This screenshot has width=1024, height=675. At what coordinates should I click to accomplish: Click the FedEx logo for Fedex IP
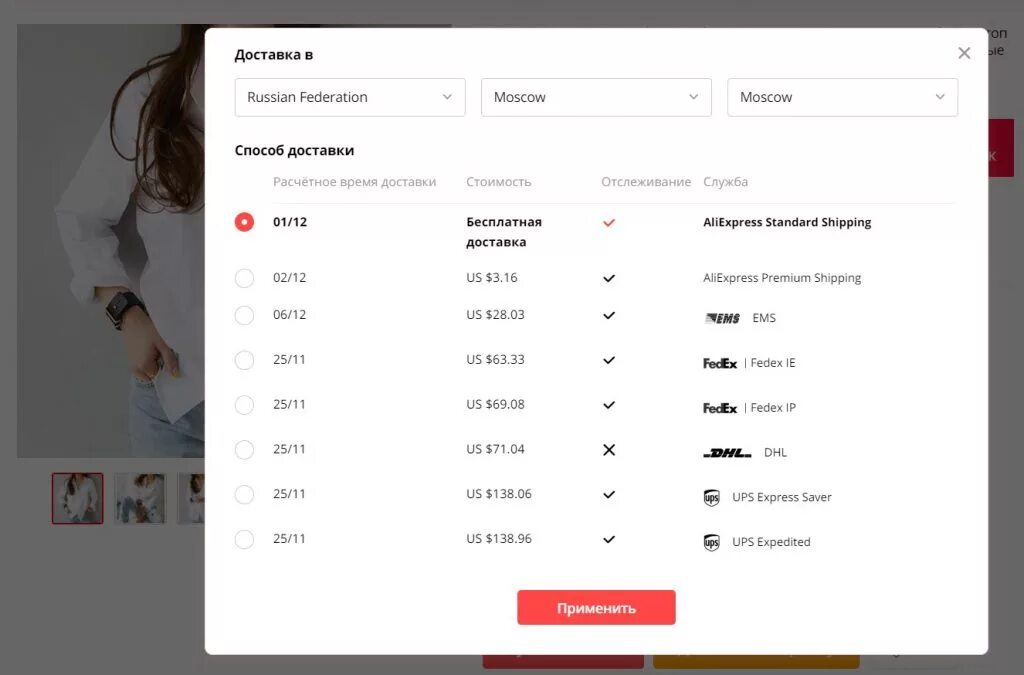(x=720, y=408)
